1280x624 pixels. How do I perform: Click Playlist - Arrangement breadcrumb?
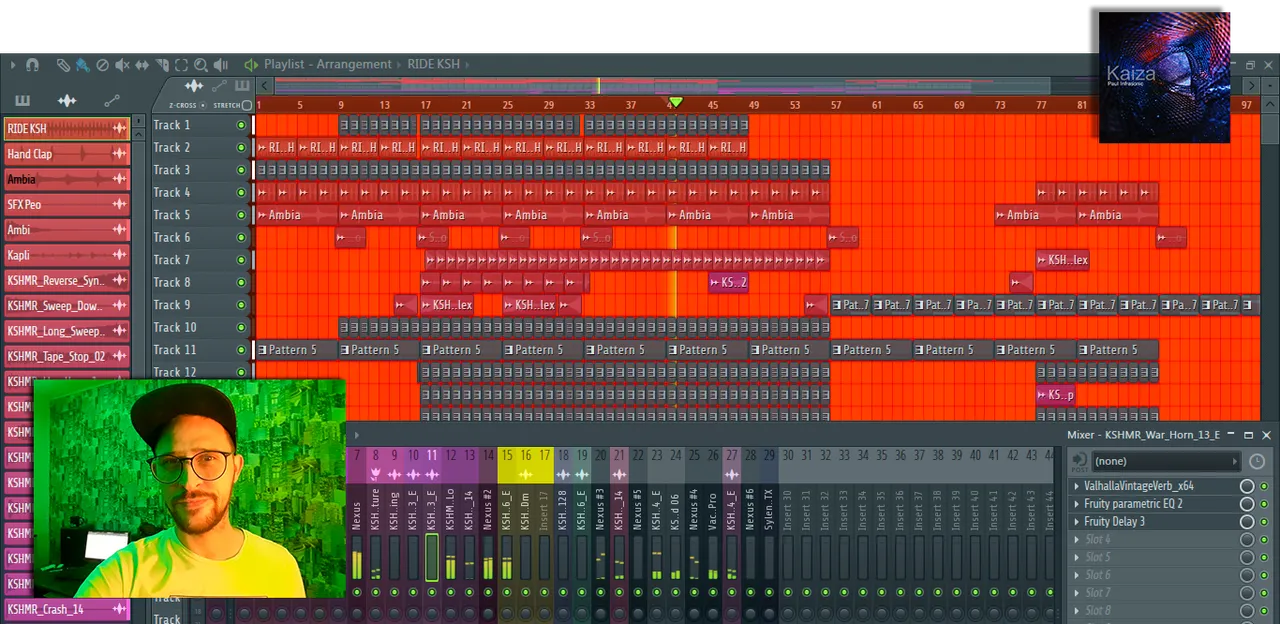point(328,65)
